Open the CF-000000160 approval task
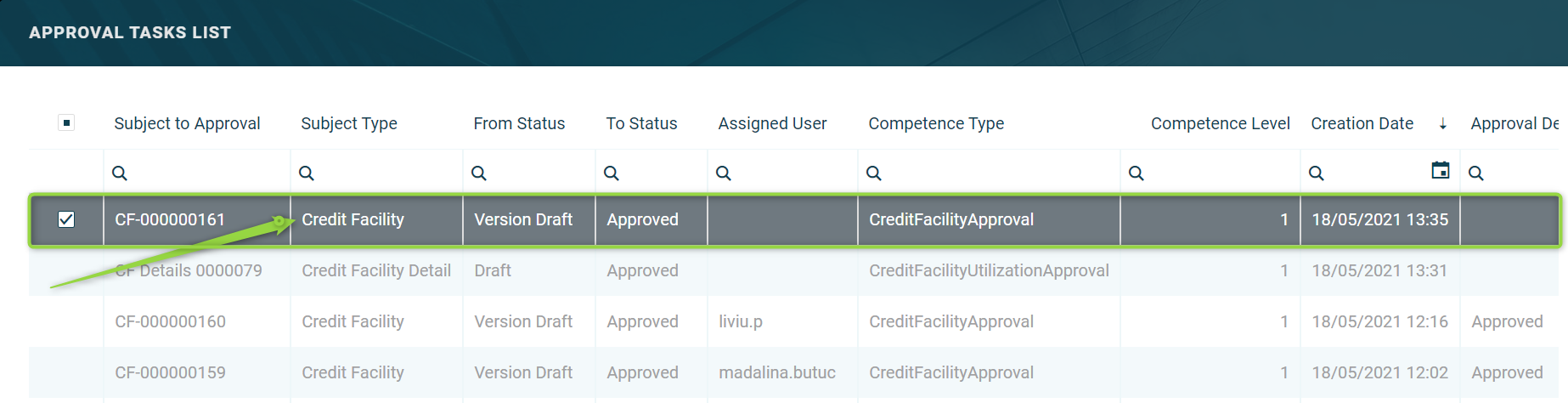1568x403 pixels. 171,321
